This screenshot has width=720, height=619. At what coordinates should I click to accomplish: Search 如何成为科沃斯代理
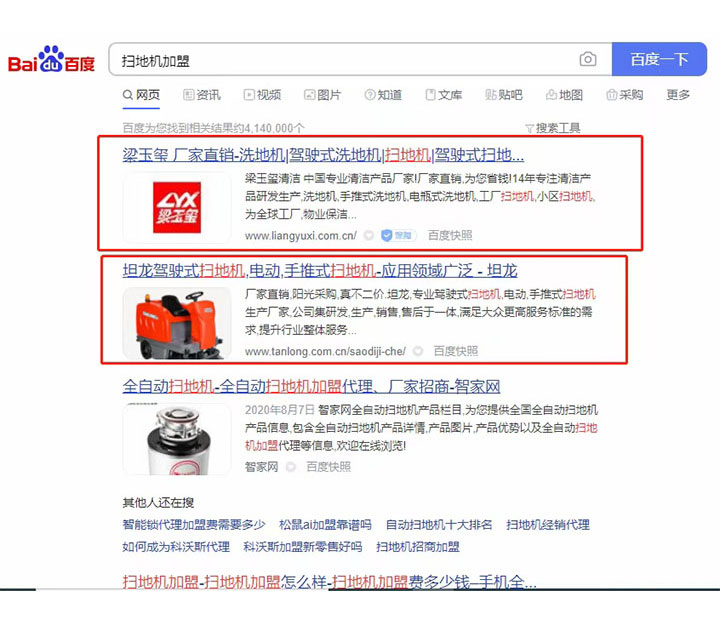pyautogui.click(x=176, y=547)
